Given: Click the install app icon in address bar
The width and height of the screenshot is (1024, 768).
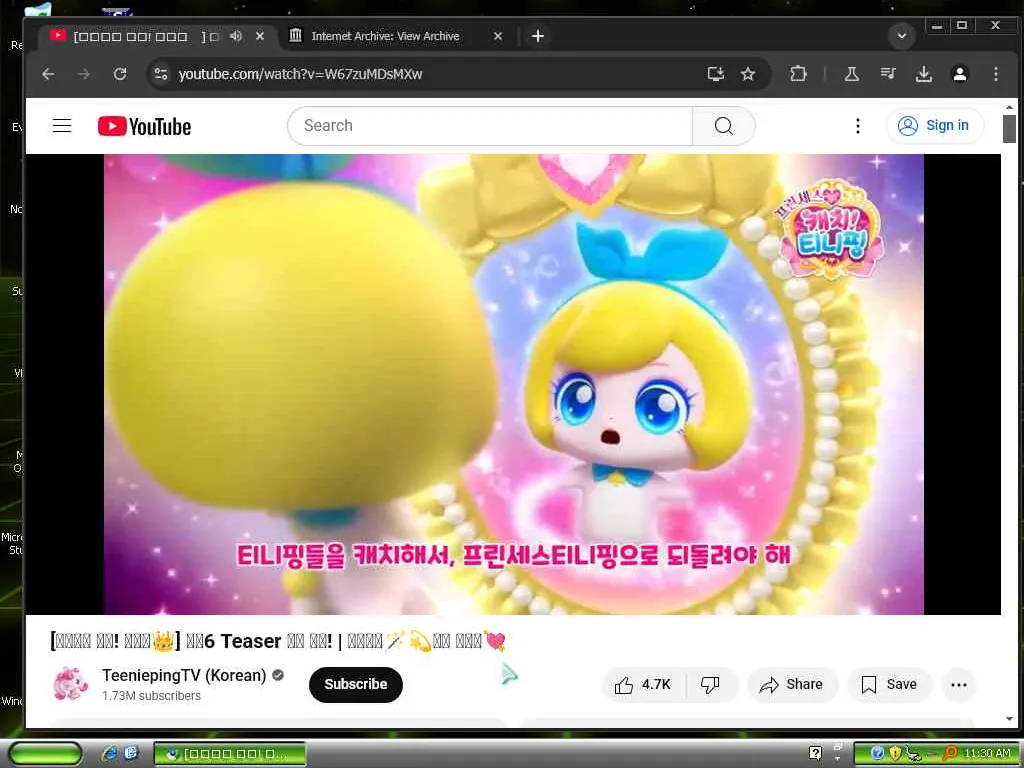Looking at the screenshot, I should (x=716, y=74).
